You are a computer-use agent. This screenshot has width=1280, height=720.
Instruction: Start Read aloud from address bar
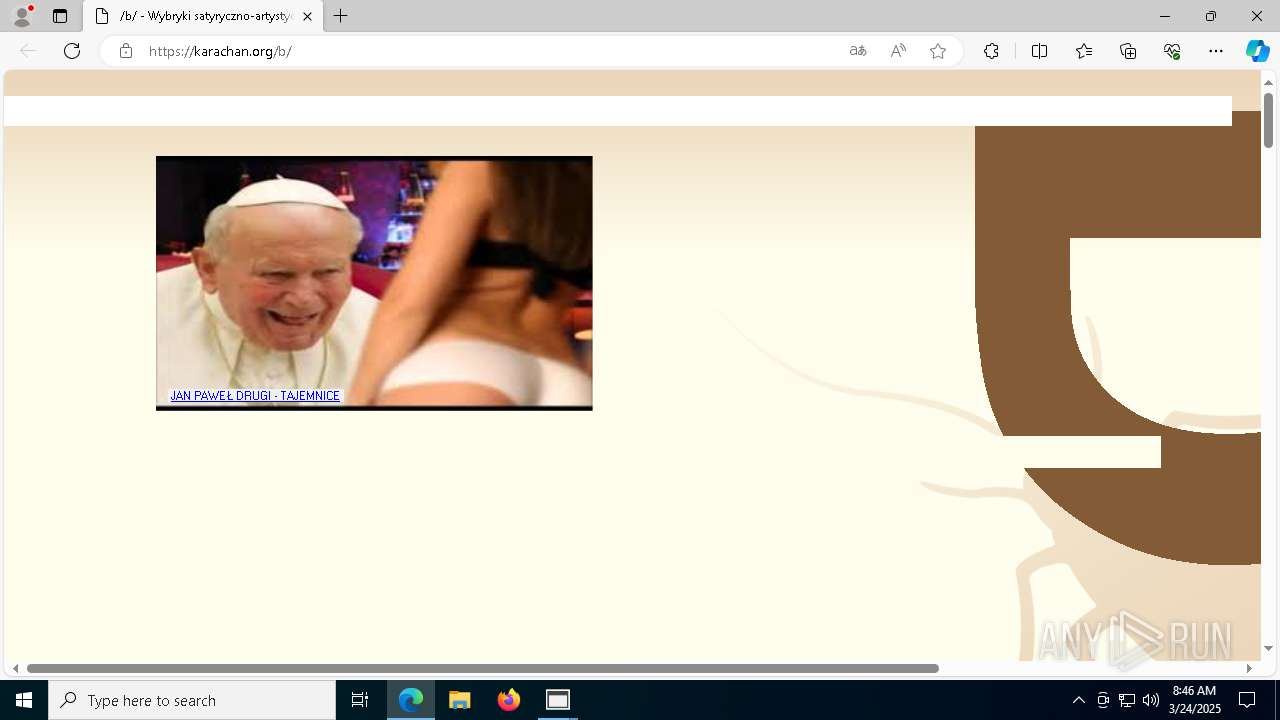[x=898, y=51]
